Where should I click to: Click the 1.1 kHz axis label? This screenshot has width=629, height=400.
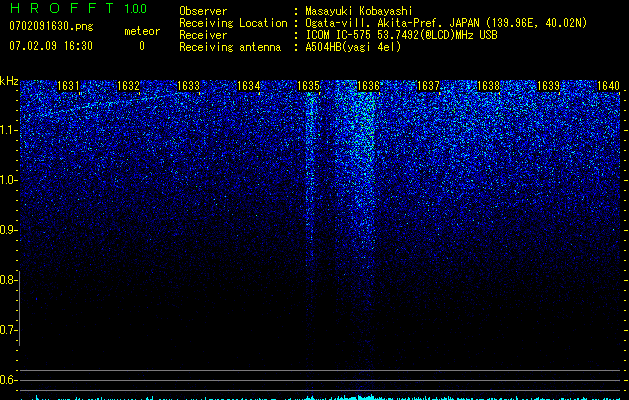click(x=7, y=130)
